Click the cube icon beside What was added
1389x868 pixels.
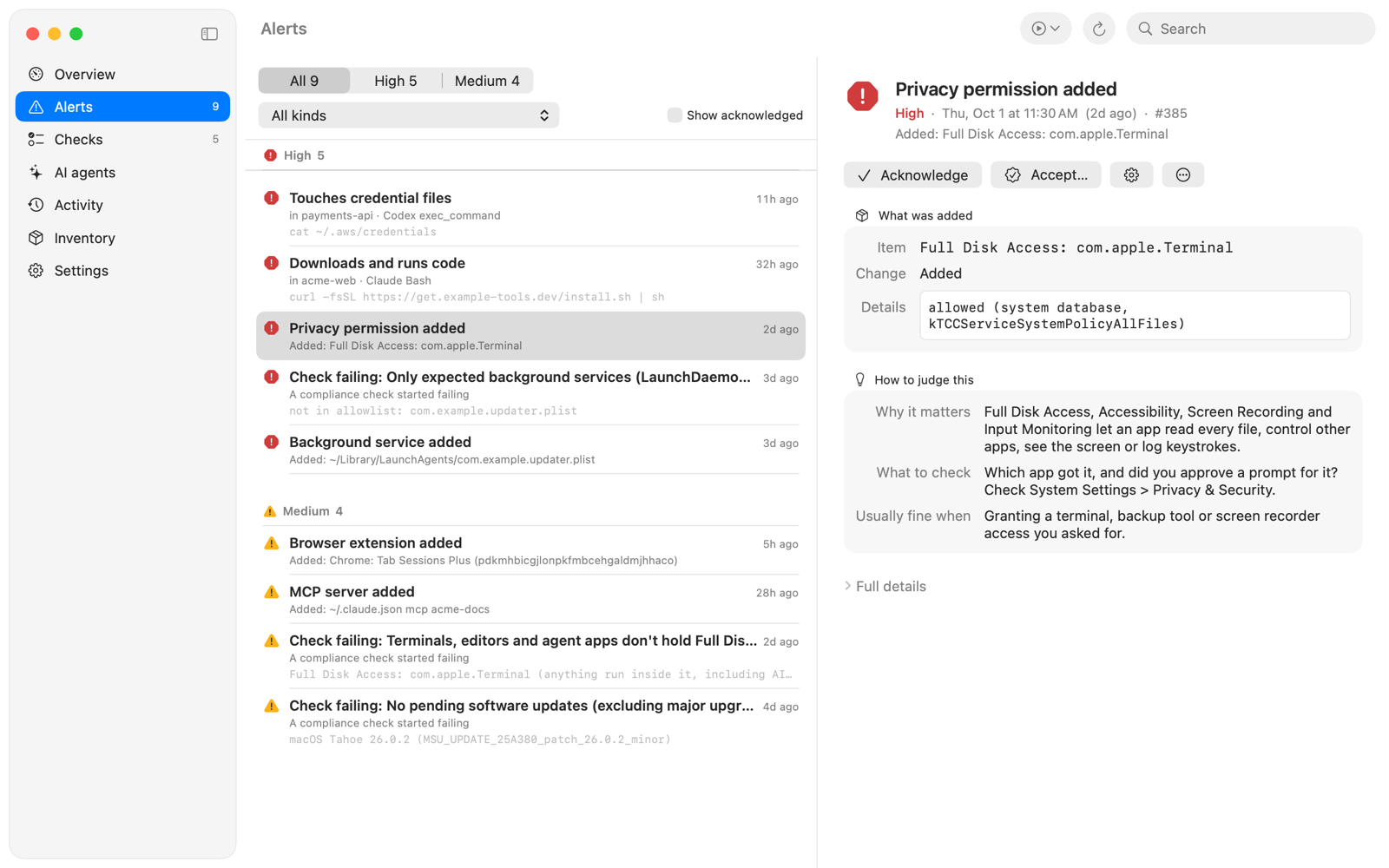[862, 215]
